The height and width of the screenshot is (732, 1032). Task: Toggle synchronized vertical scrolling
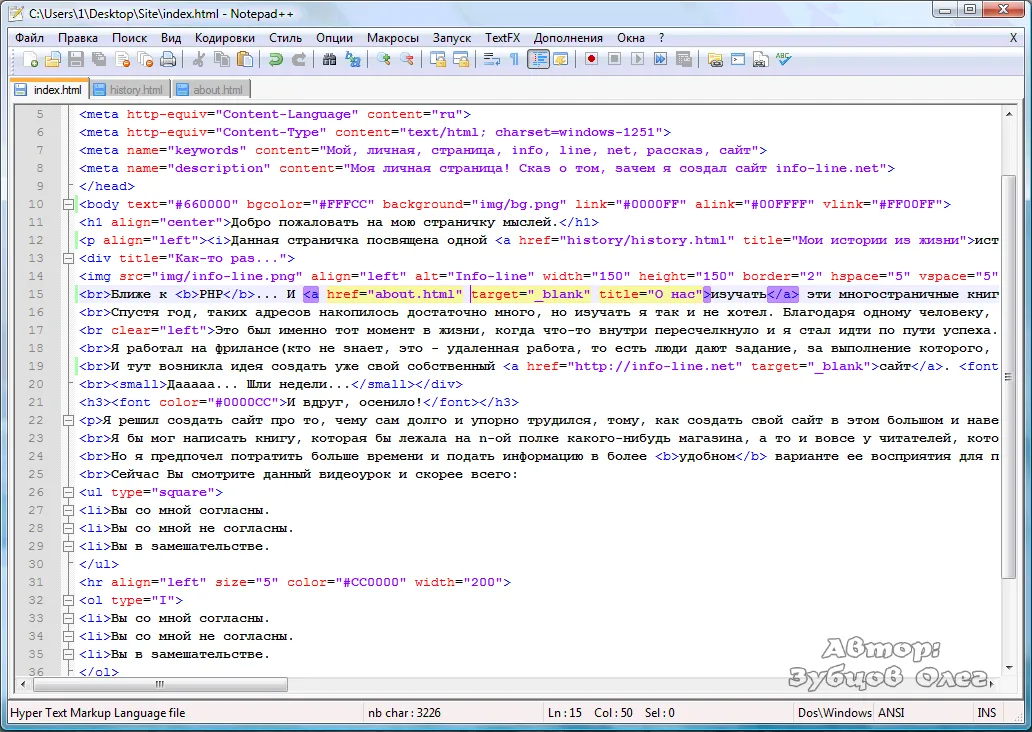[x=438, y=60]
